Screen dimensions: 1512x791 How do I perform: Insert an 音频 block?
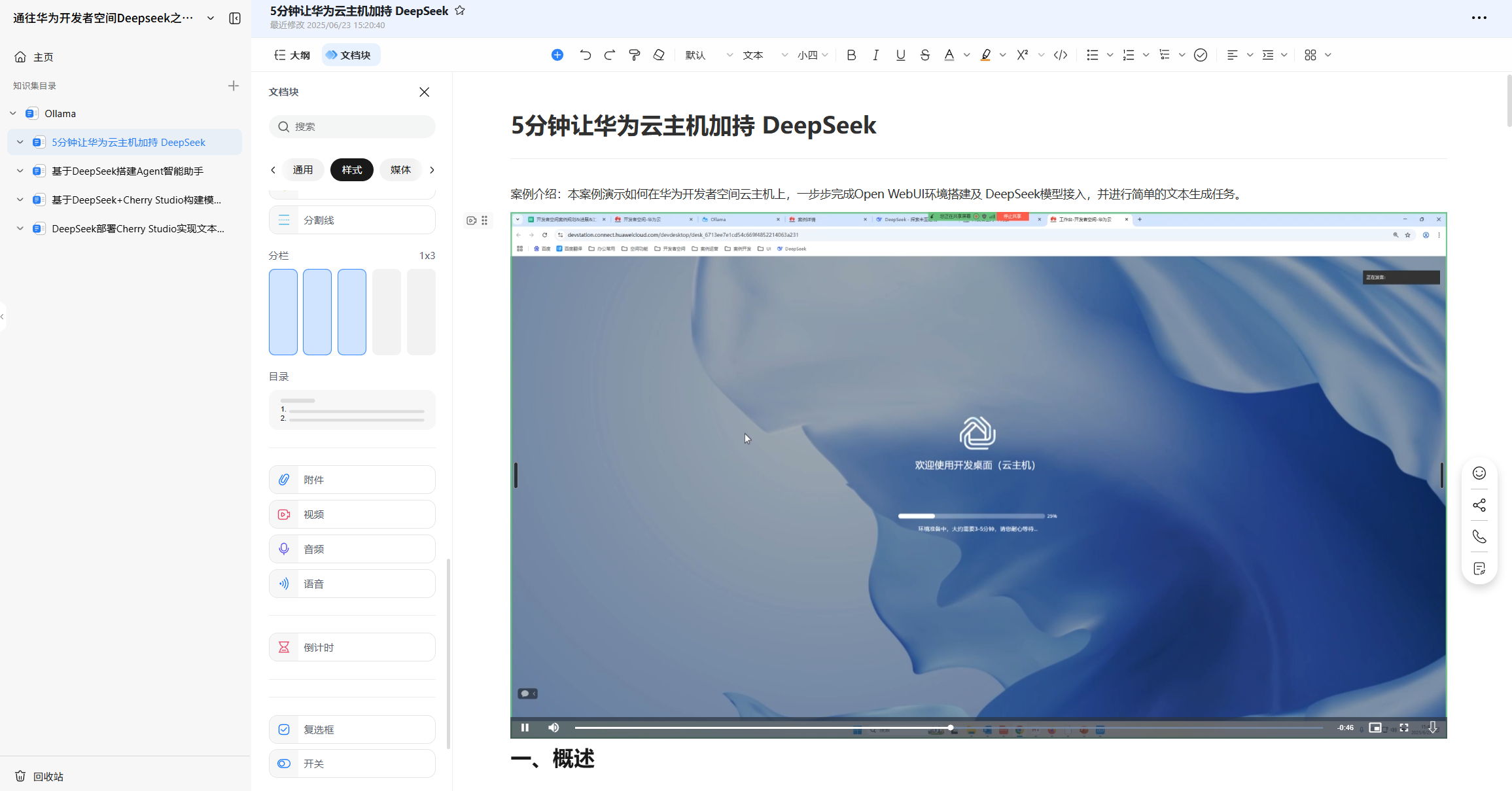(x=352, y=549)
